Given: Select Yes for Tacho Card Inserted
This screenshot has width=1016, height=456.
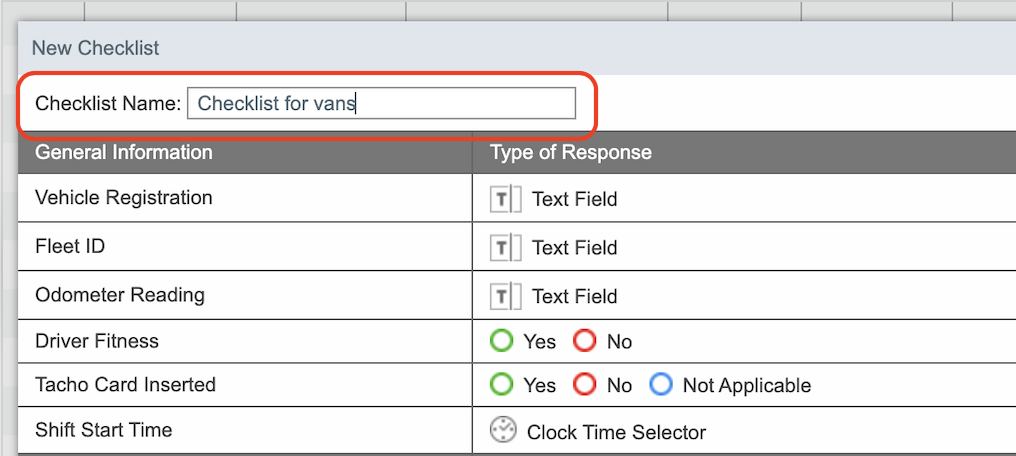Looking at the screenshot, I should click(501, 385).
